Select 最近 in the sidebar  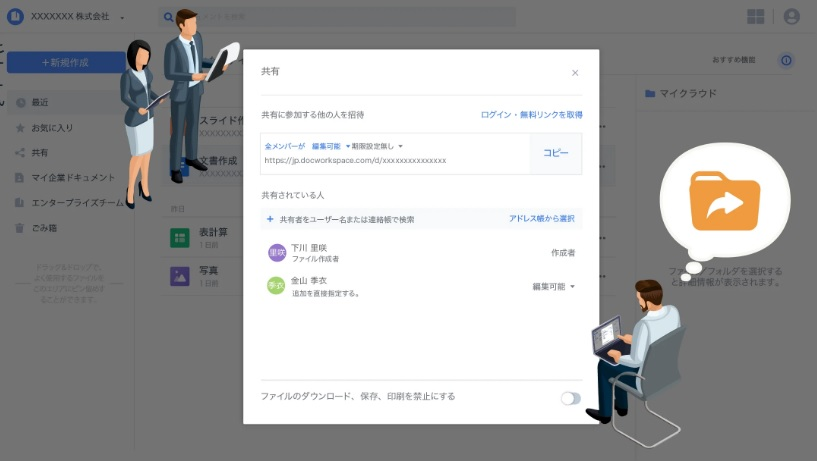[x=40, y=102]
